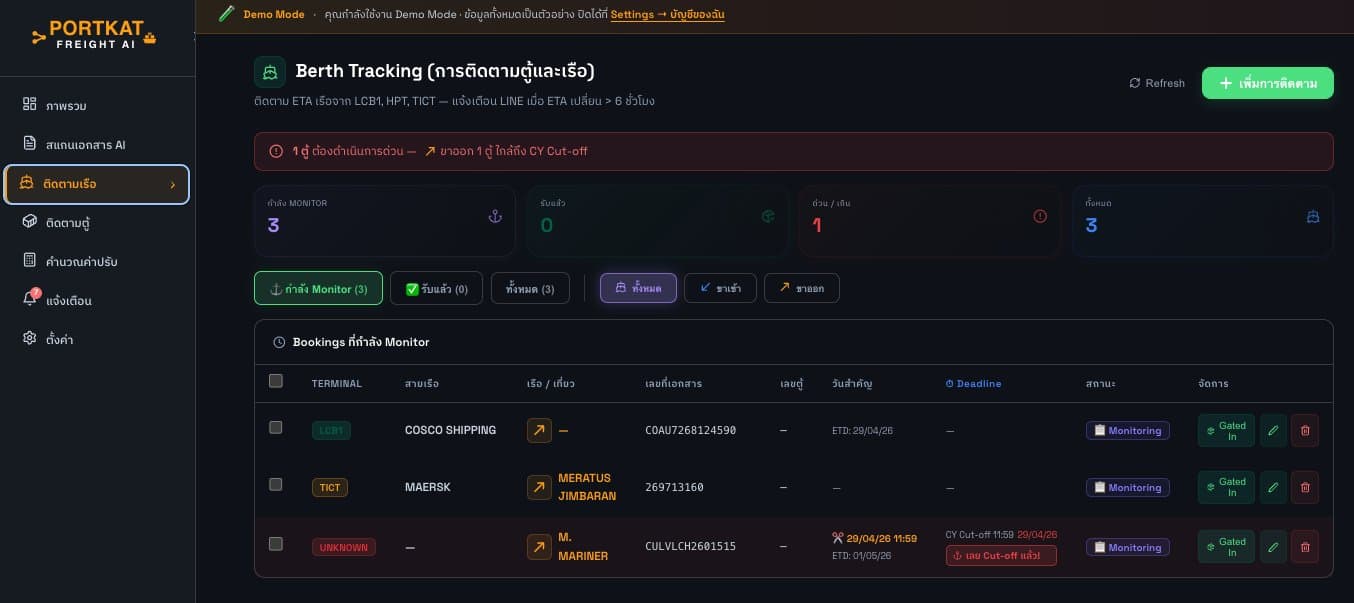Filter by ทั้งหมด direction with ship icon
1354x603 pixels.
pos(638,288)
